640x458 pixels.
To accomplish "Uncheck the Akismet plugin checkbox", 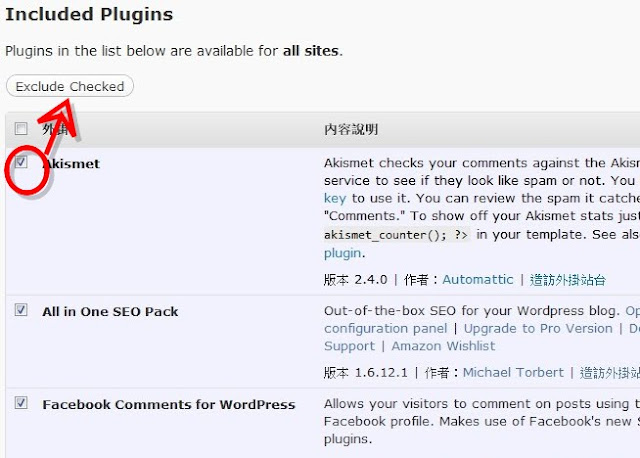I will 21,162.
